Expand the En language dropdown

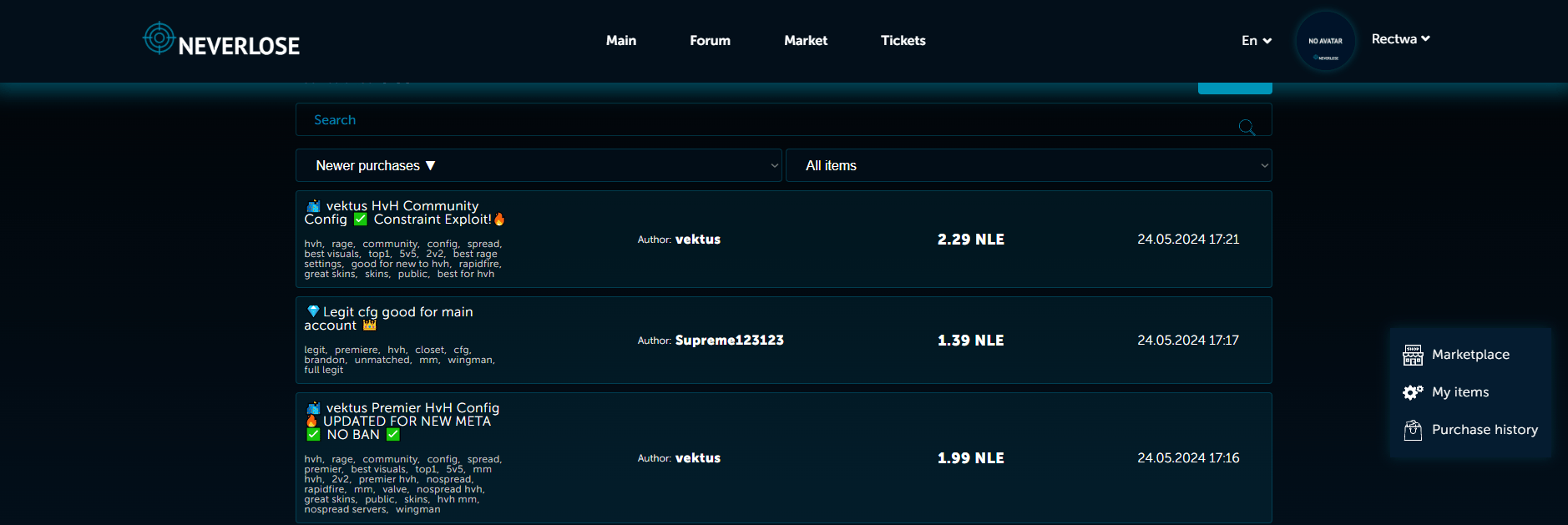point(1257,40)
